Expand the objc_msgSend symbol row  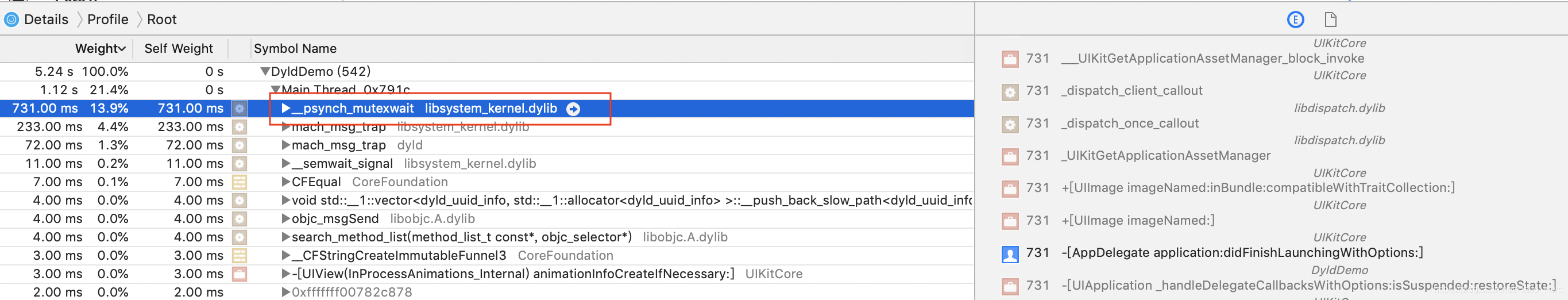[285, 218]
